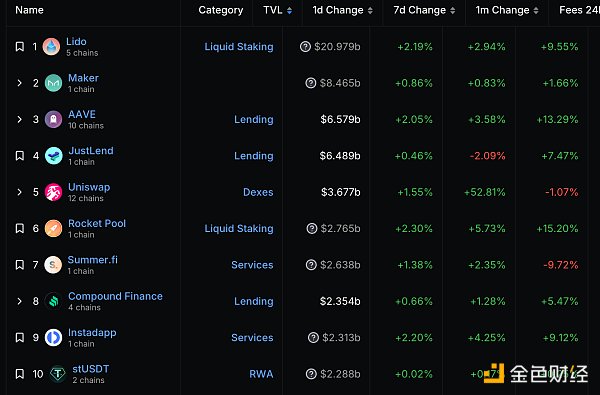
Task: Click the AAVE ghost logo icon
Action: click(x=53, y=119)
